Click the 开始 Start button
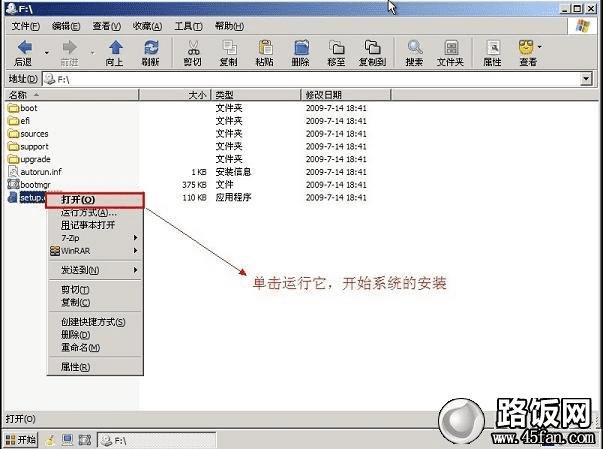Image resolution: width=603 pixels, height=449 pixels. pyautogui.click(x=21, y=440)
